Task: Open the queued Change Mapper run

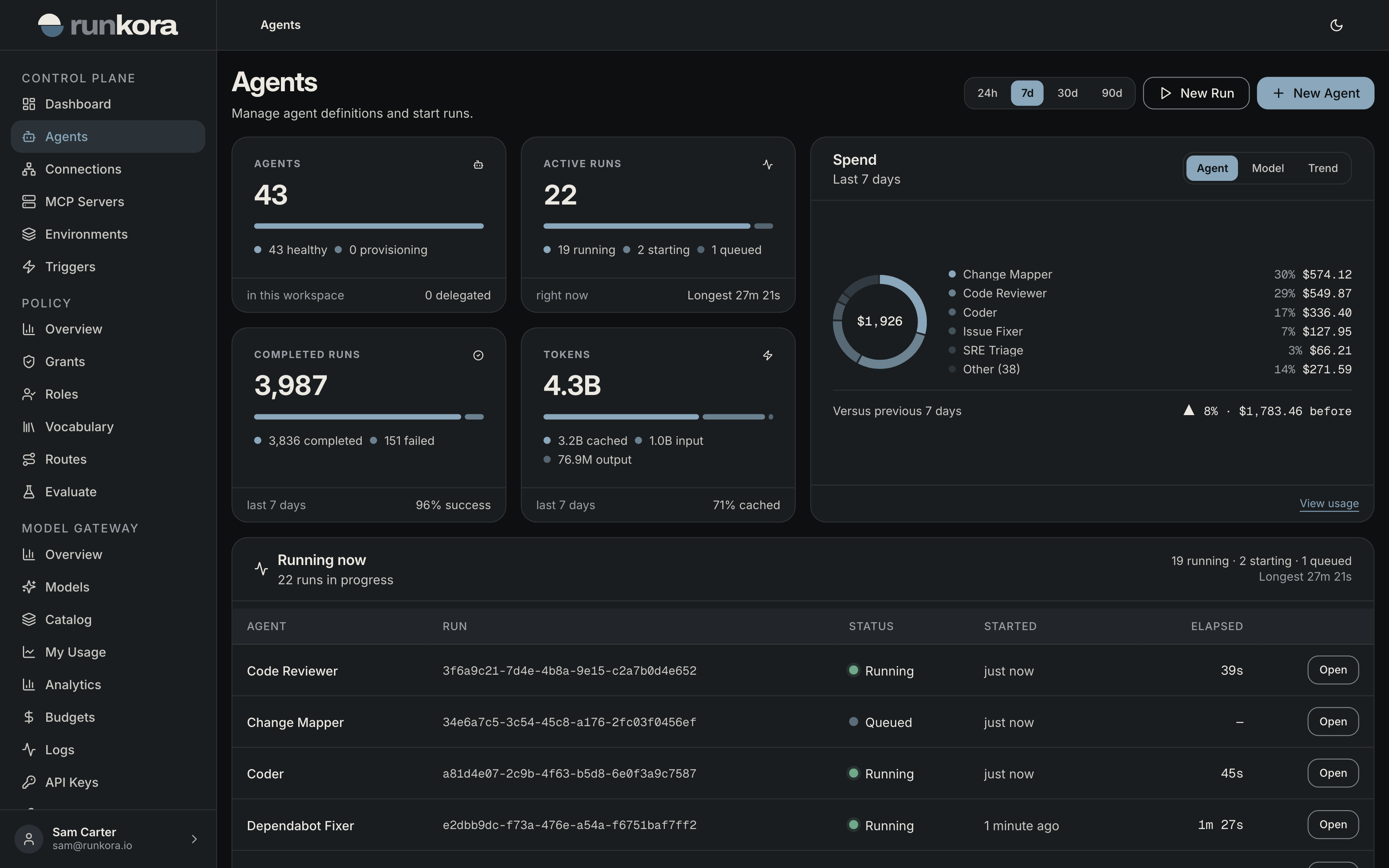Action: (1333, 722)
